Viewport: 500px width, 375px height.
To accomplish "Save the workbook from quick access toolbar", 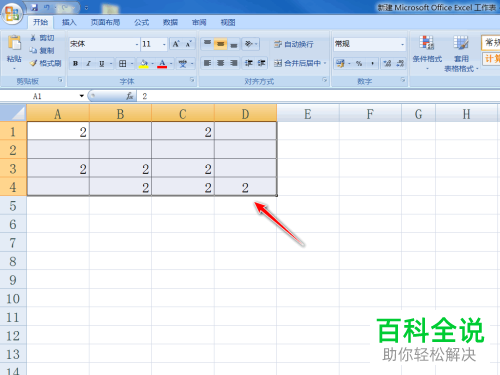I will click(x=35, y=7).
